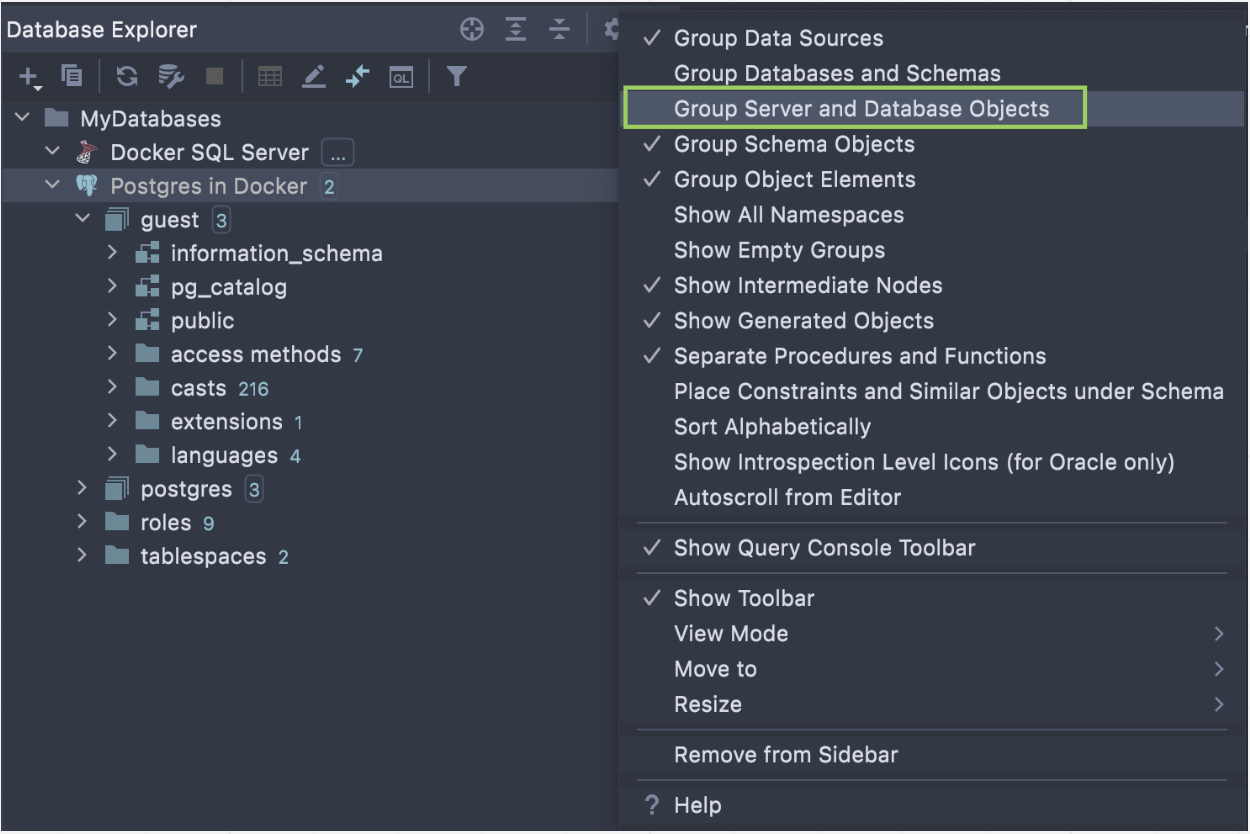Expand the roles folder
Image resolution: width=1250 pixels, height=834 pixels.
coord(83,523)
